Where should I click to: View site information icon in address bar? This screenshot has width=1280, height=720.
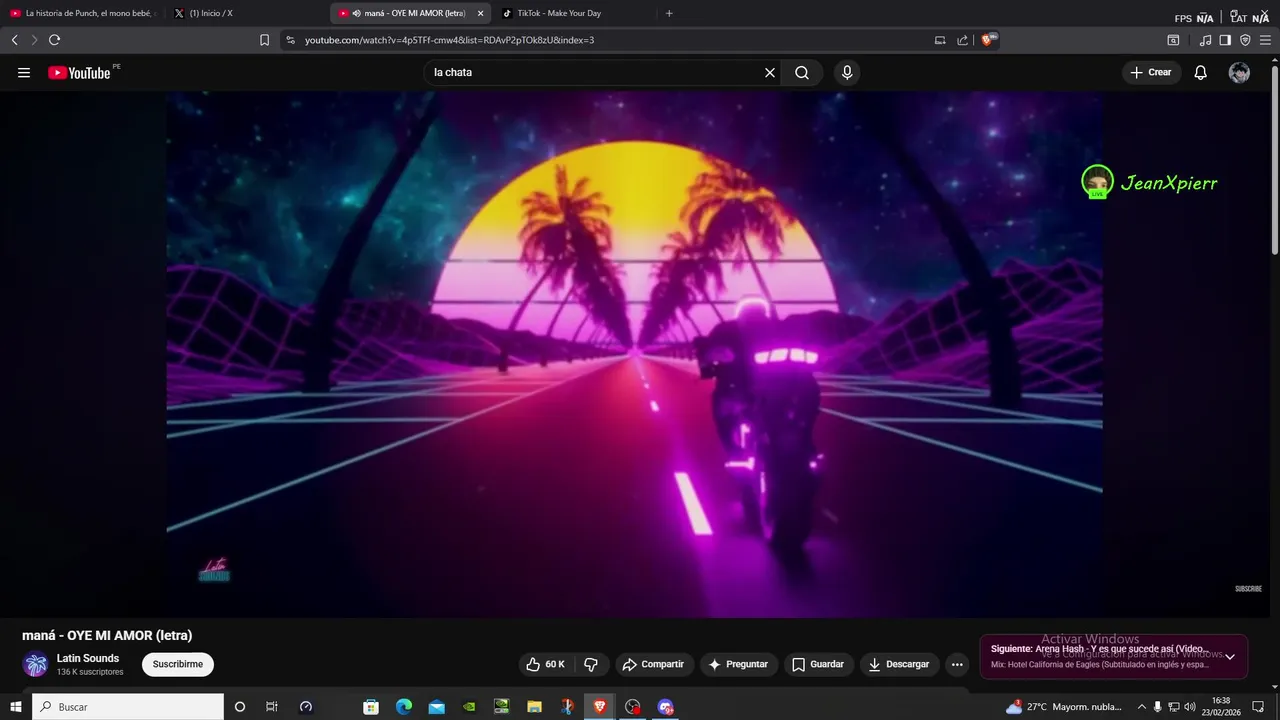[x=291, y=40]
